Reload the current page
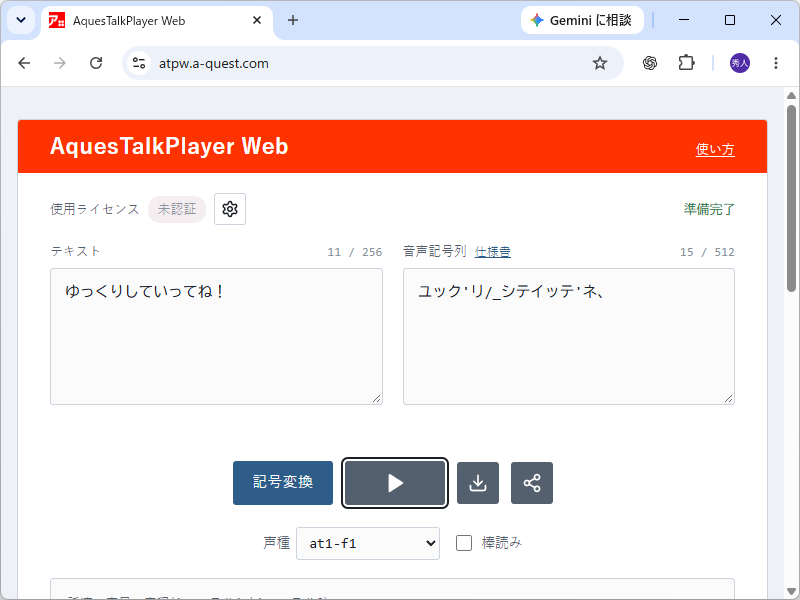Image resolution: width=800 pixels, height=600 pixels. click(x=96, y=63)
